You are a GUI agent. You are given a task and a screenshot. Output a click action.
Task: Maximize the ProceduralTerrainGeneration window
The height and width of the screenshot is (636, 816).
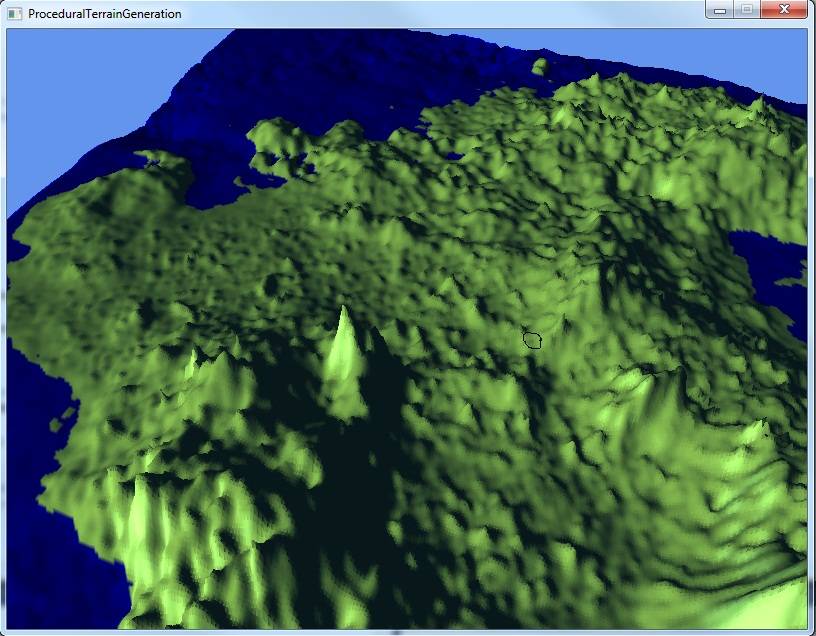pos(747,10)
